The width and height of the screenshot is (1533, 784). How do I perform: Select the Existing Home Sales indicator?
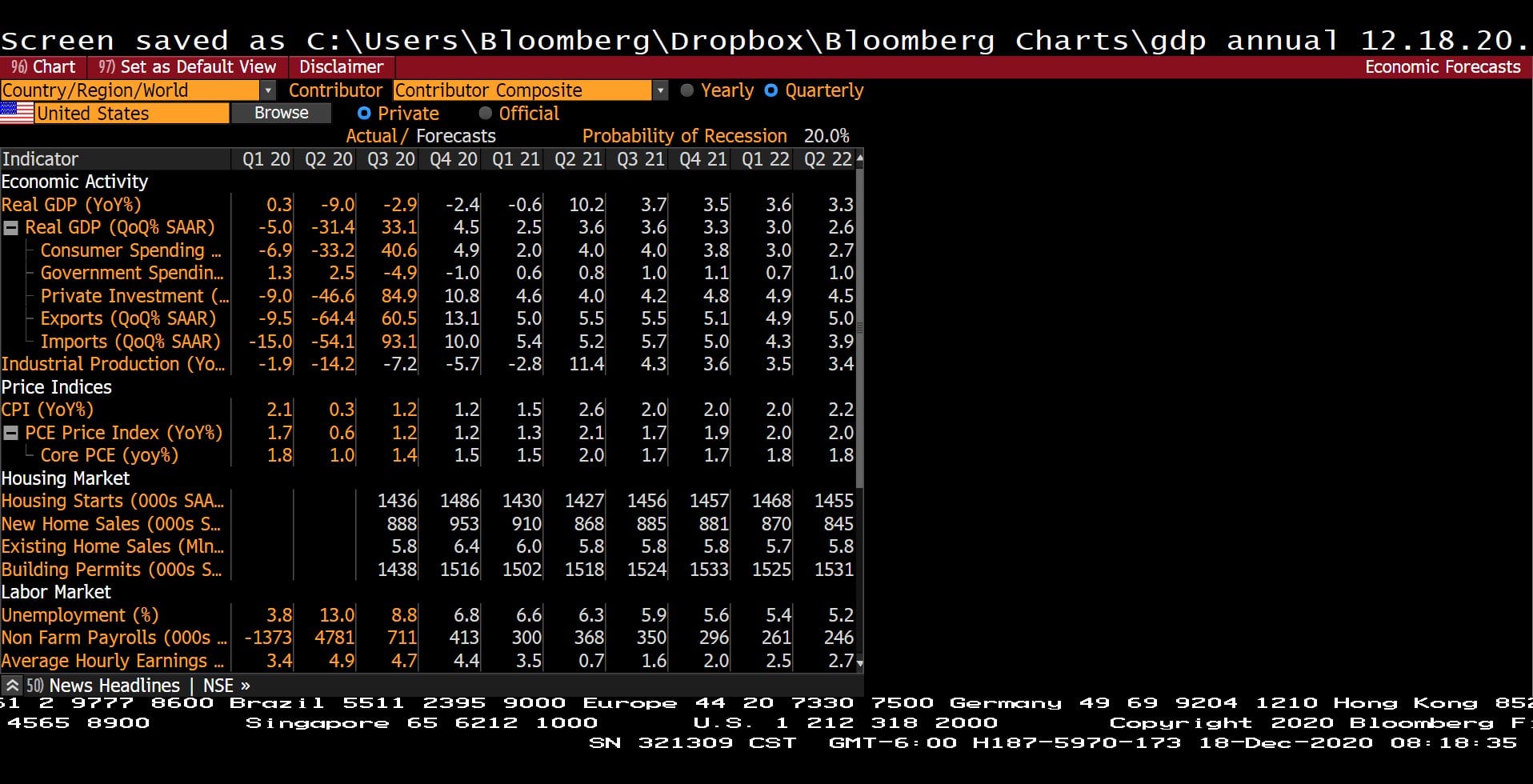point(113,546)
